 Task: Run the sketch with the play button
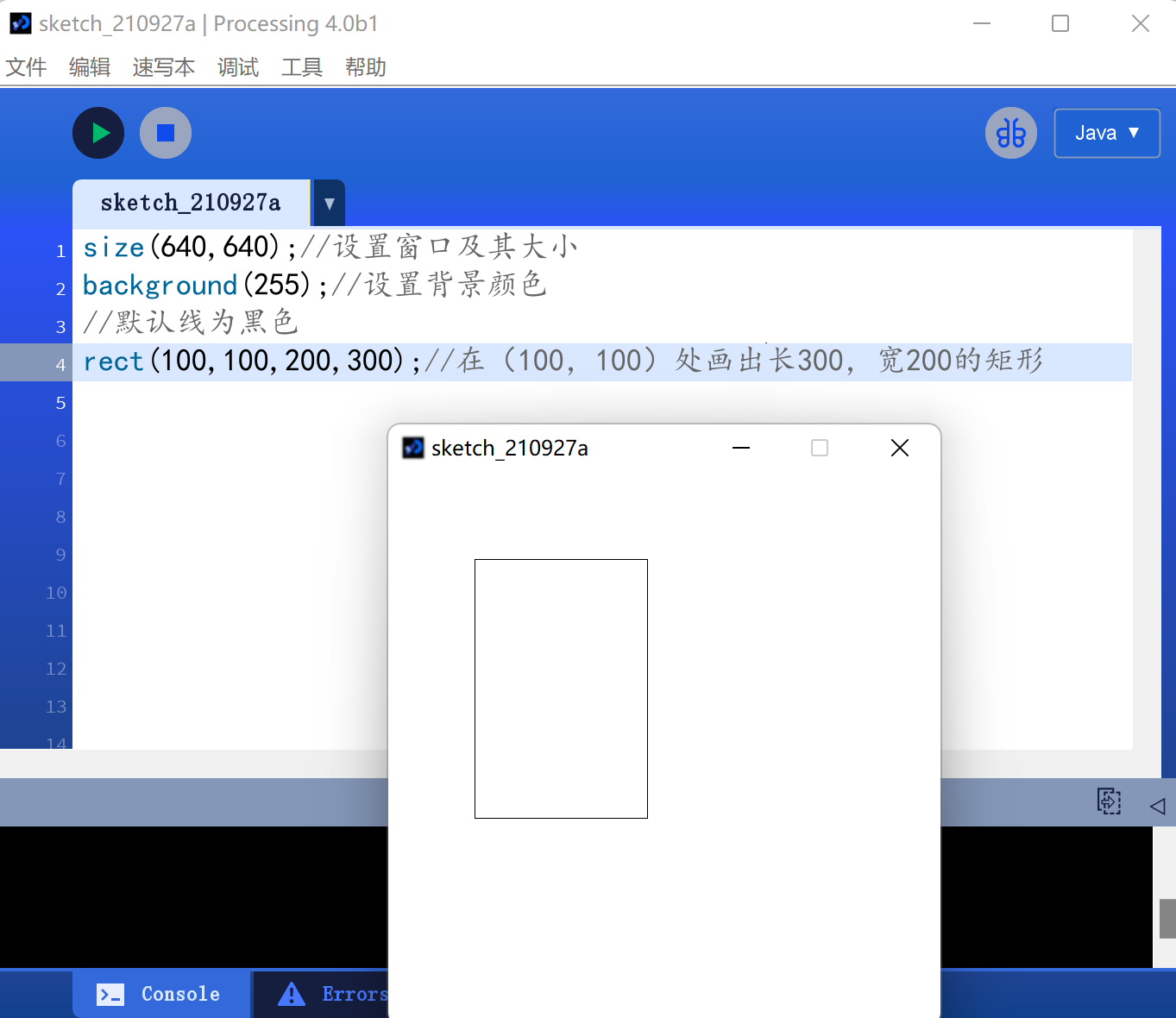click(98, 133)
